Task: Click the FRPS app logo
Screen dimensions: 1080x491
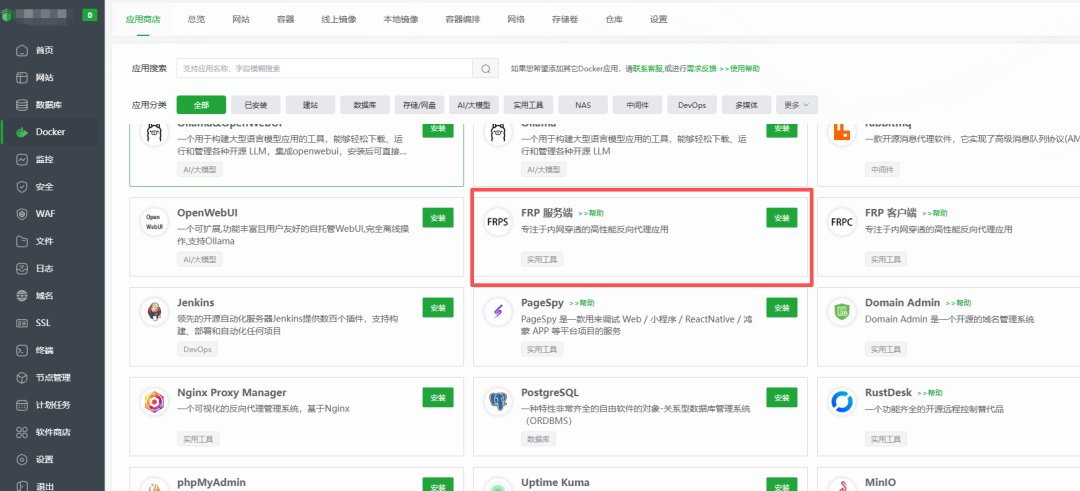Action: point(497,221)
